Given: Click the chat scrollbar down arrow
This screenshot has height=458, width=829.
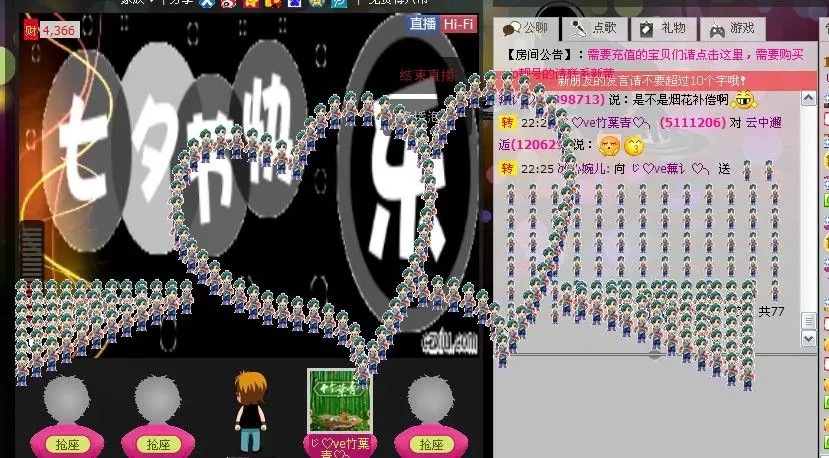Looking at the screenshot, I should pyautogui.click(x=808, y=338).
